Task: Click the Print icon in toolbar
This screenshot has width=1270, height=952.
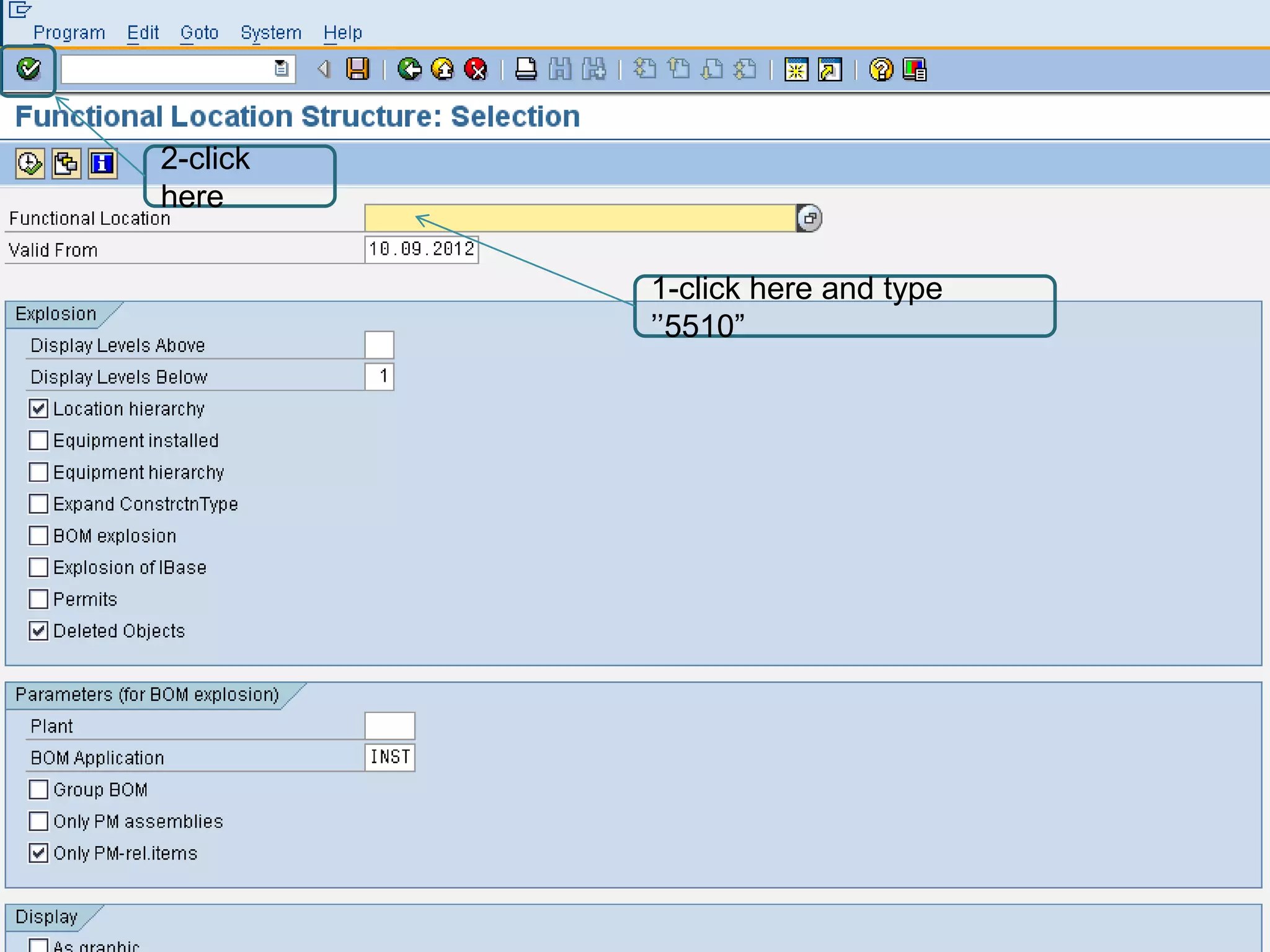Action: pyautogui.click(x=526, y=69)
